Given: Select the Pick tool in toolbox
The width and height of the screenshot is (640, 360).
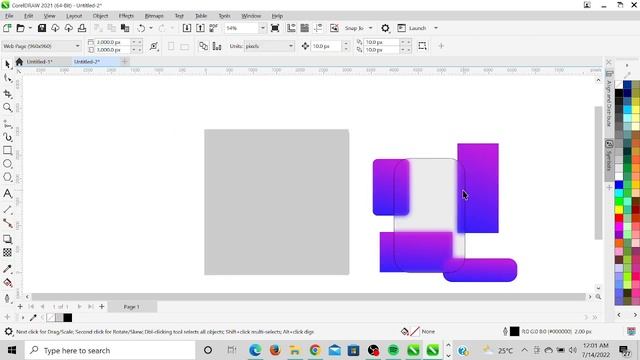Looking at the screenshot, I should pos(7,64).
